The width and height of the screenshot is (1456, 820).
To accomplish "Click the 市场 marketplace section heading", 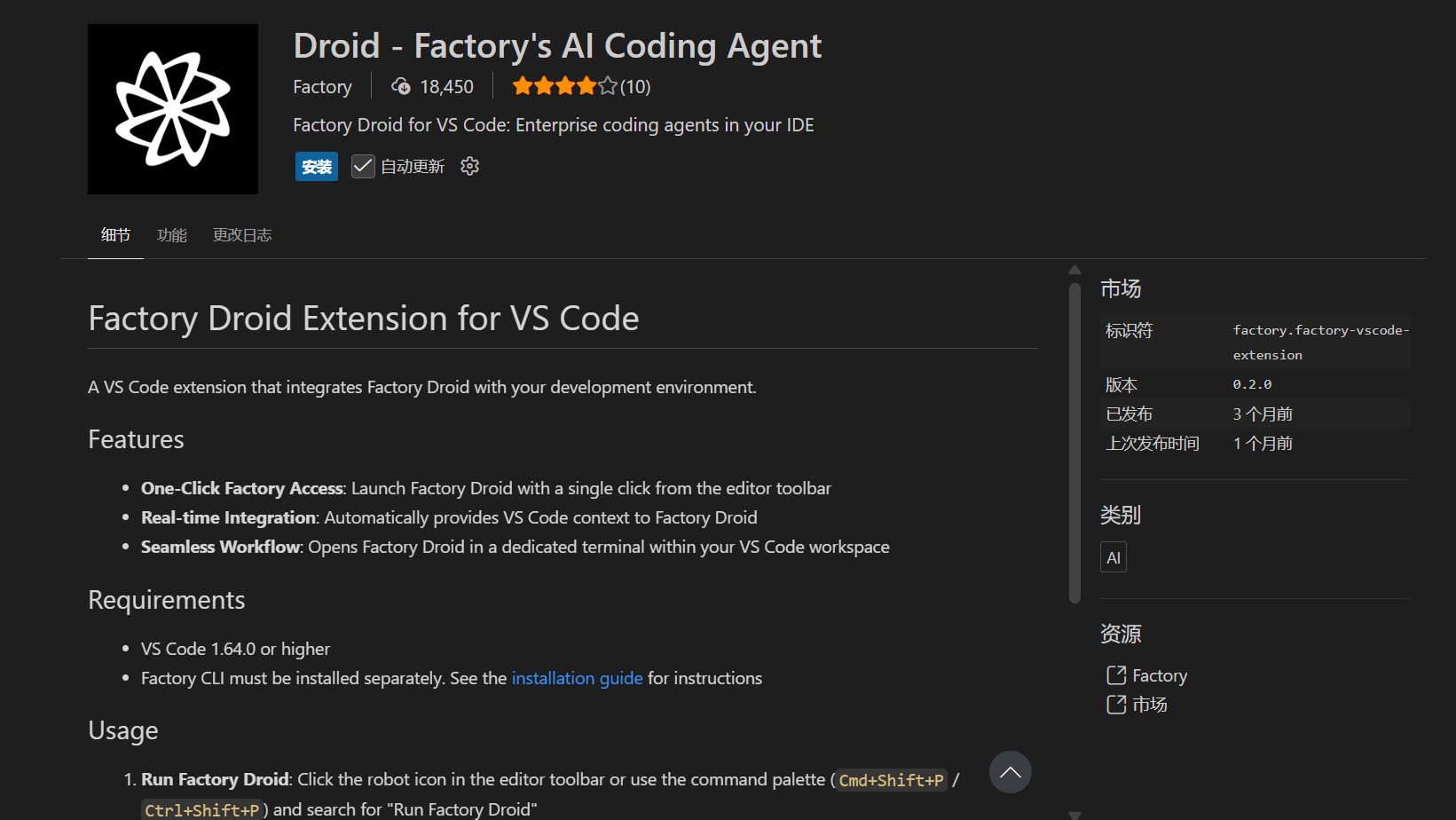I will pos(1121,288).
